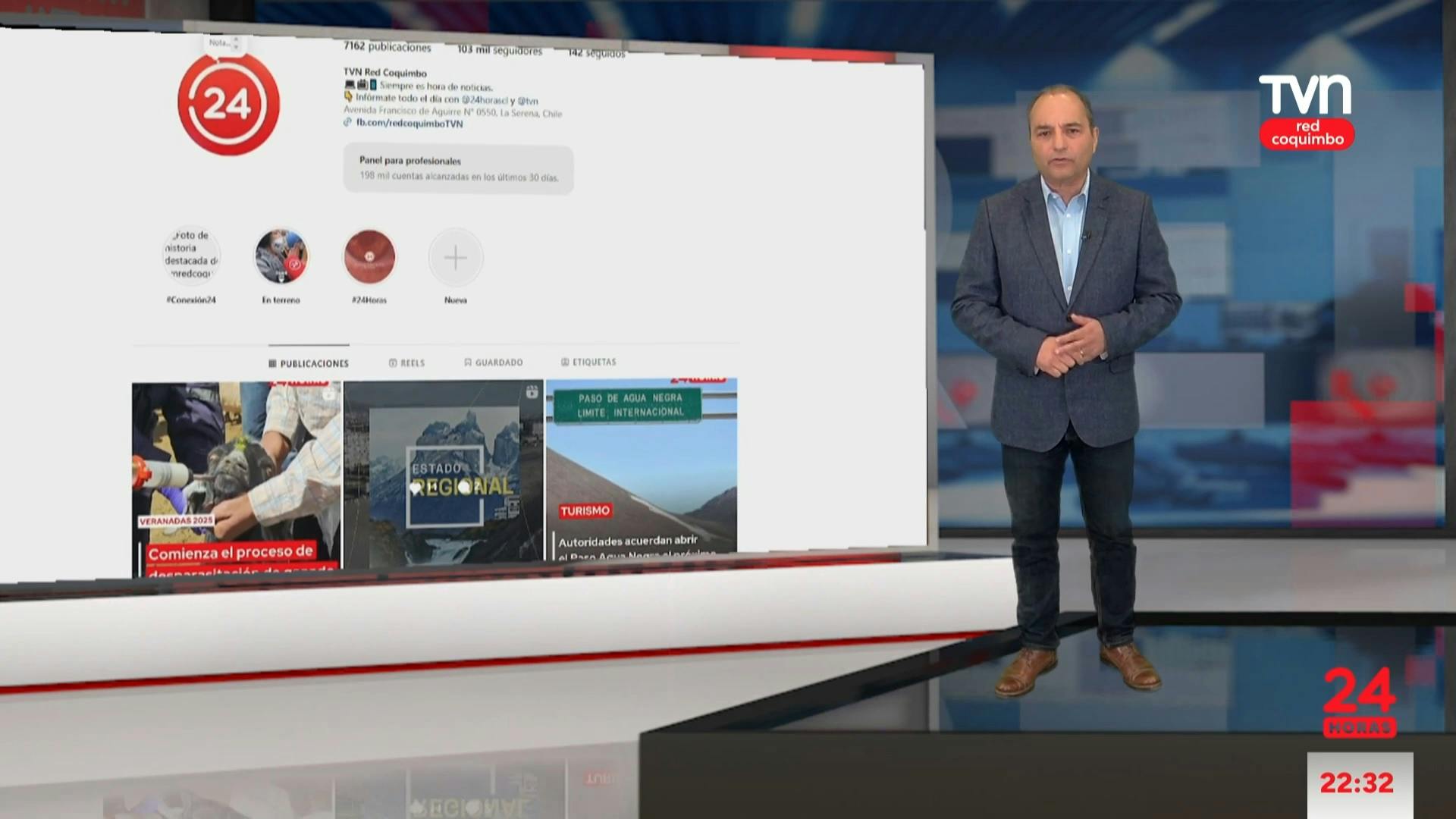This screenshot has width=1456, height=819.
Task: Click the TVN Red Coquimbo profile name
Action: [x=385, y=73]
